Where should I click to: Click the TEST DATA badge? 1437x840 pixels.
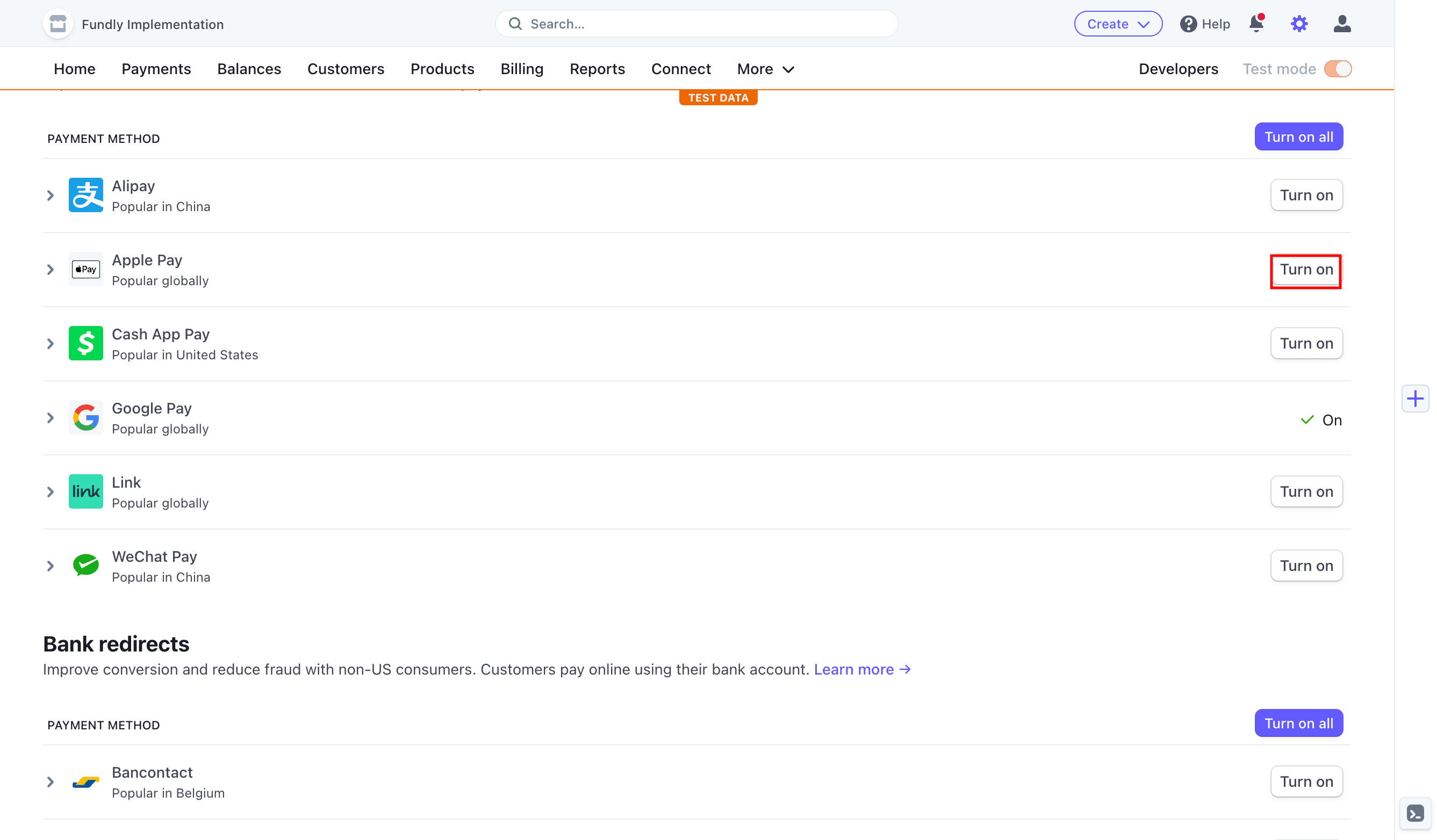click(718, 97)
